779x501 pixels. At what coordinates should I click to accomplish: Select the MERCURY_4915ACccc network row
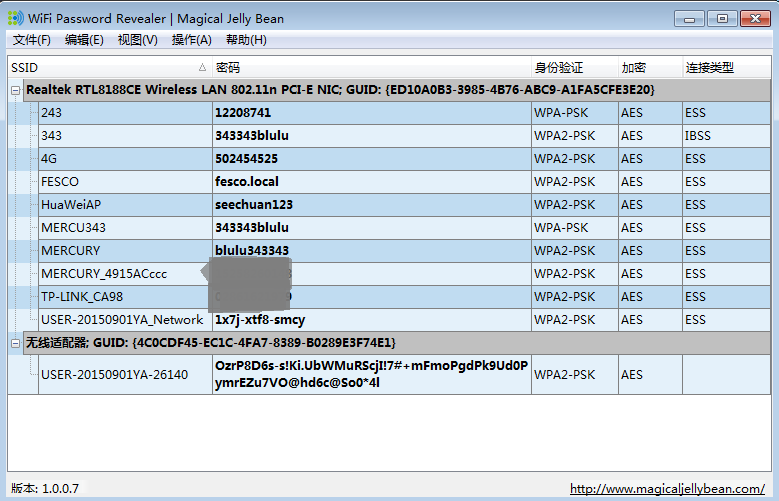(404, 273)
